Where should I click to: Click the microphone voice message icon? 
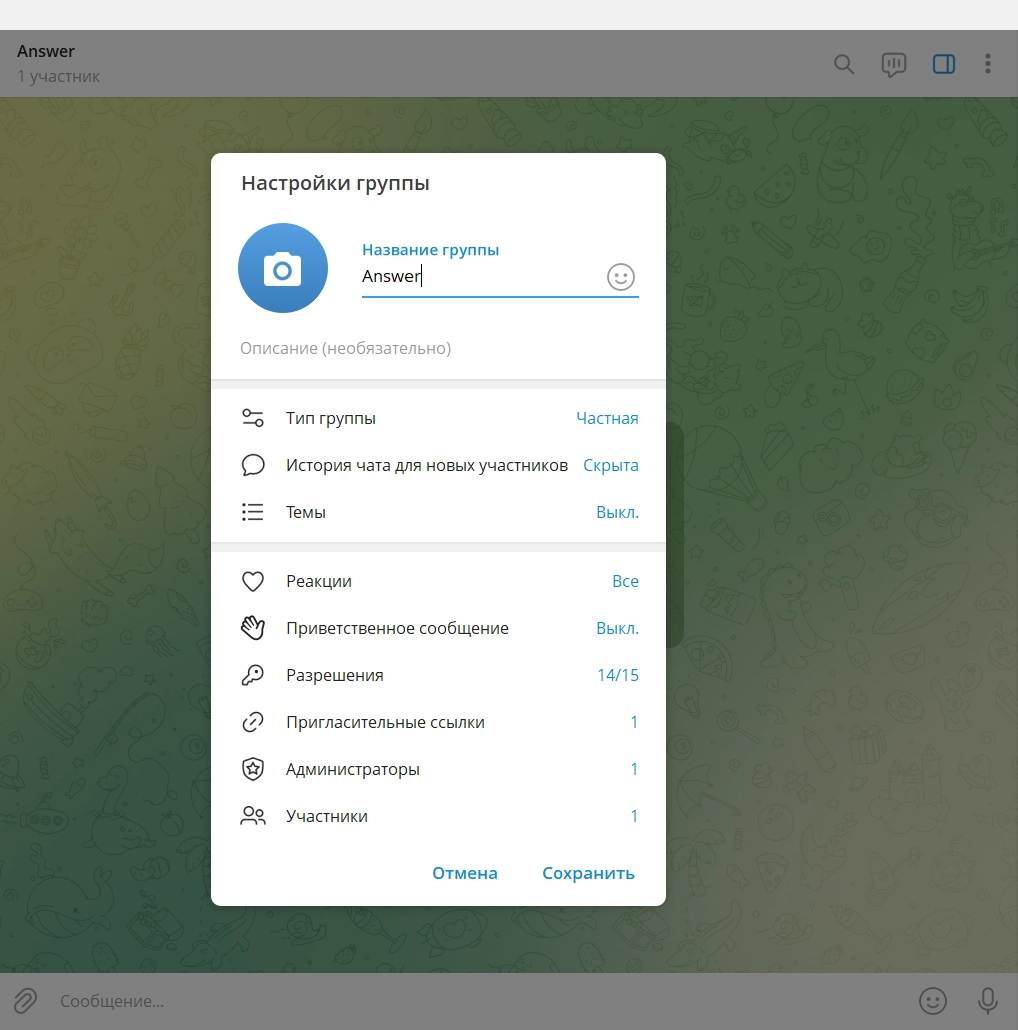pyautogui.click(x=988, y=1001)
